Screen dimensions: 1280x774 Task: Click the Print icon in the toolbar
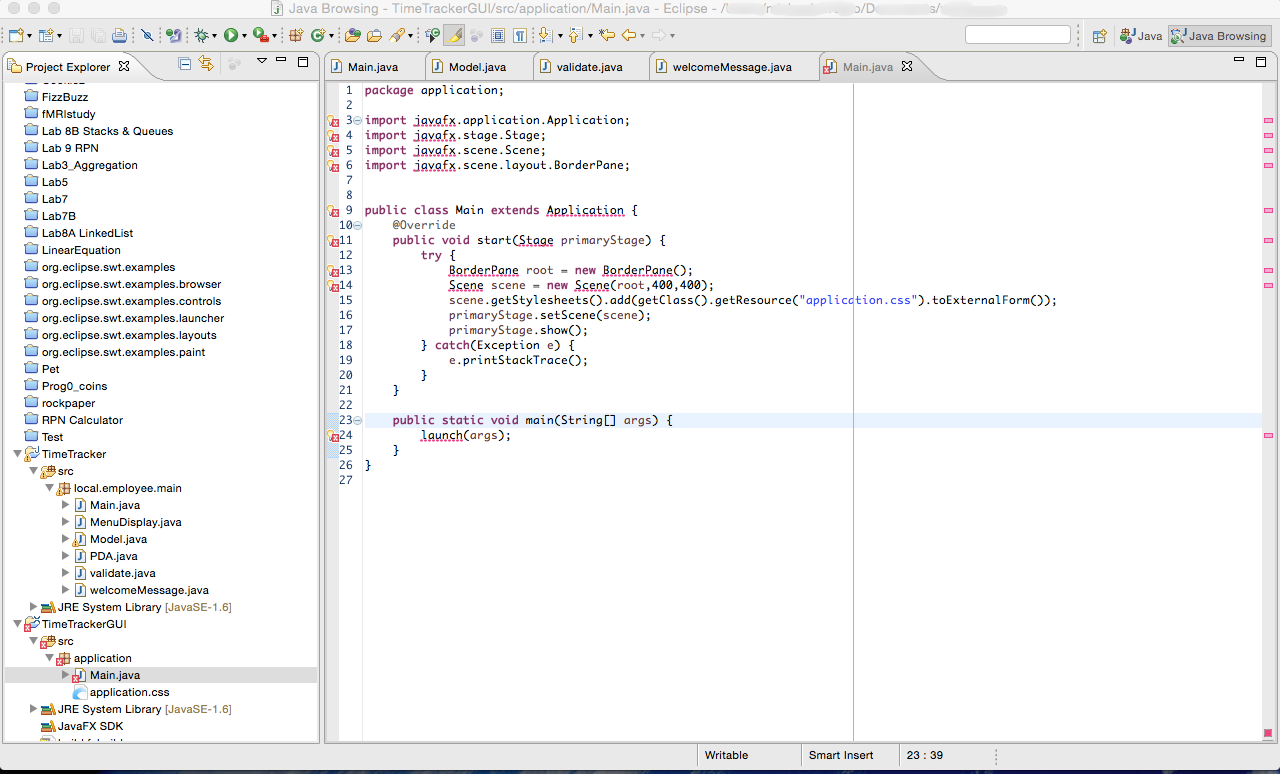click(119, 35)
